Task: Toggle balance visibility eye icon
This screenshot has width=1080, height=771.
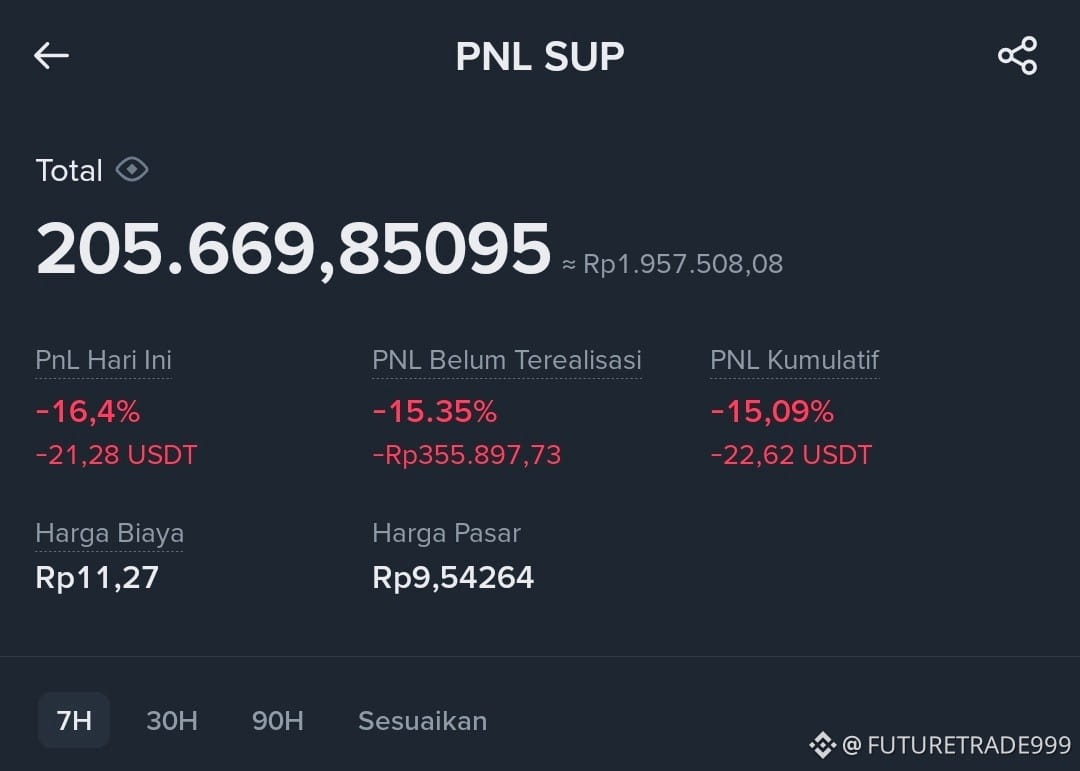Action: [x=132, y=169]
